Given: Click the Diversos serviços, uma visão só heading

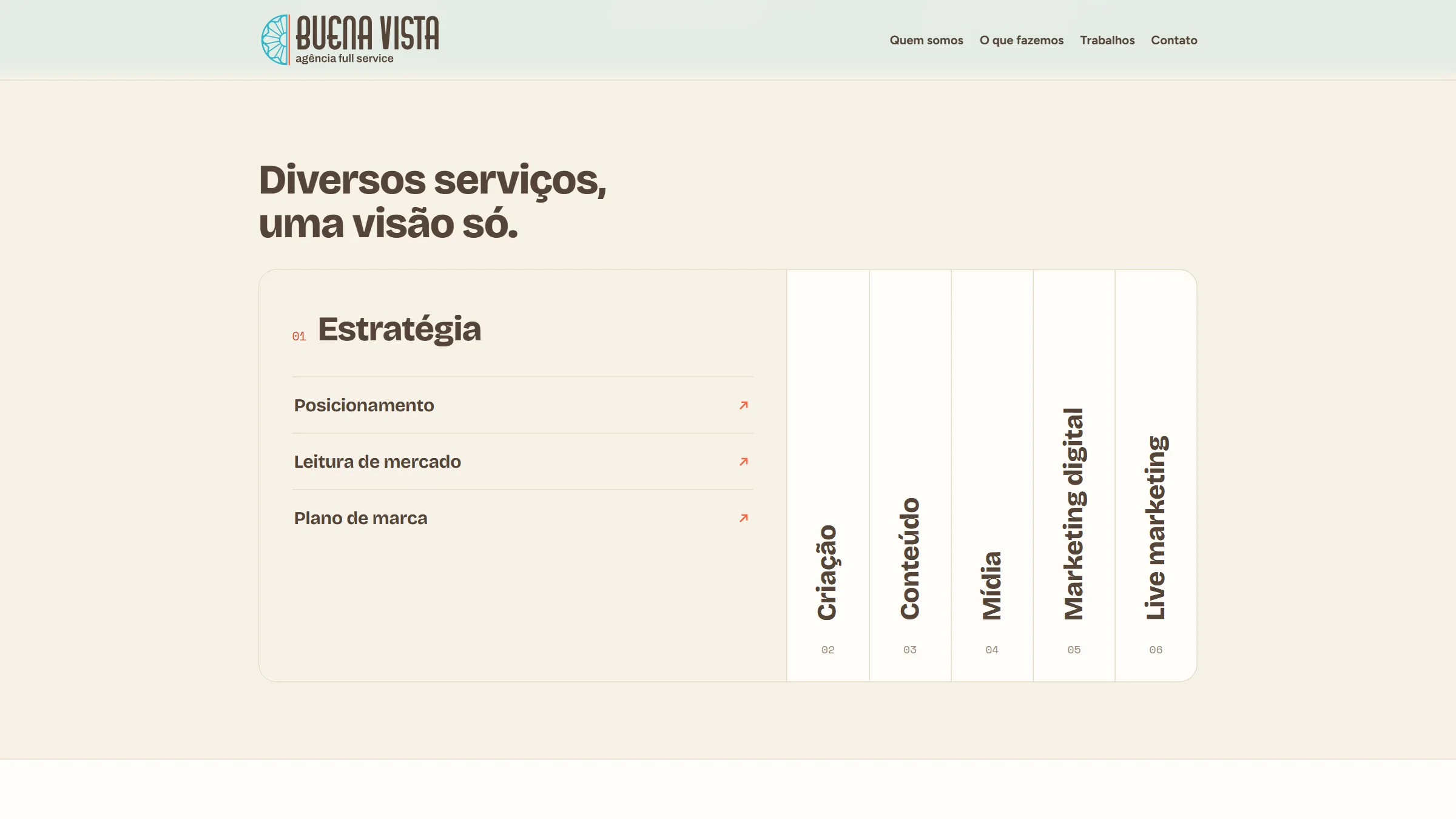Looking at the screenshot, I should pos(432,201).
